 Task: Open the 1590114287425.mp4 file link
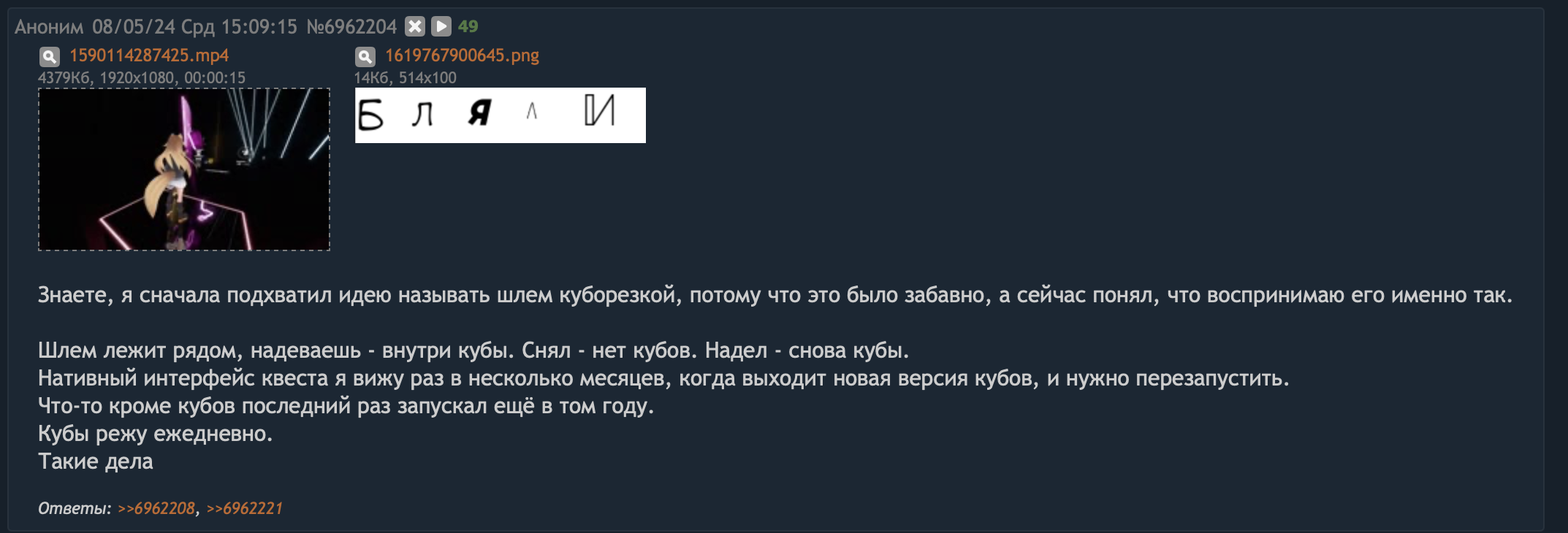pyautogui.click(x=149, y=55)
